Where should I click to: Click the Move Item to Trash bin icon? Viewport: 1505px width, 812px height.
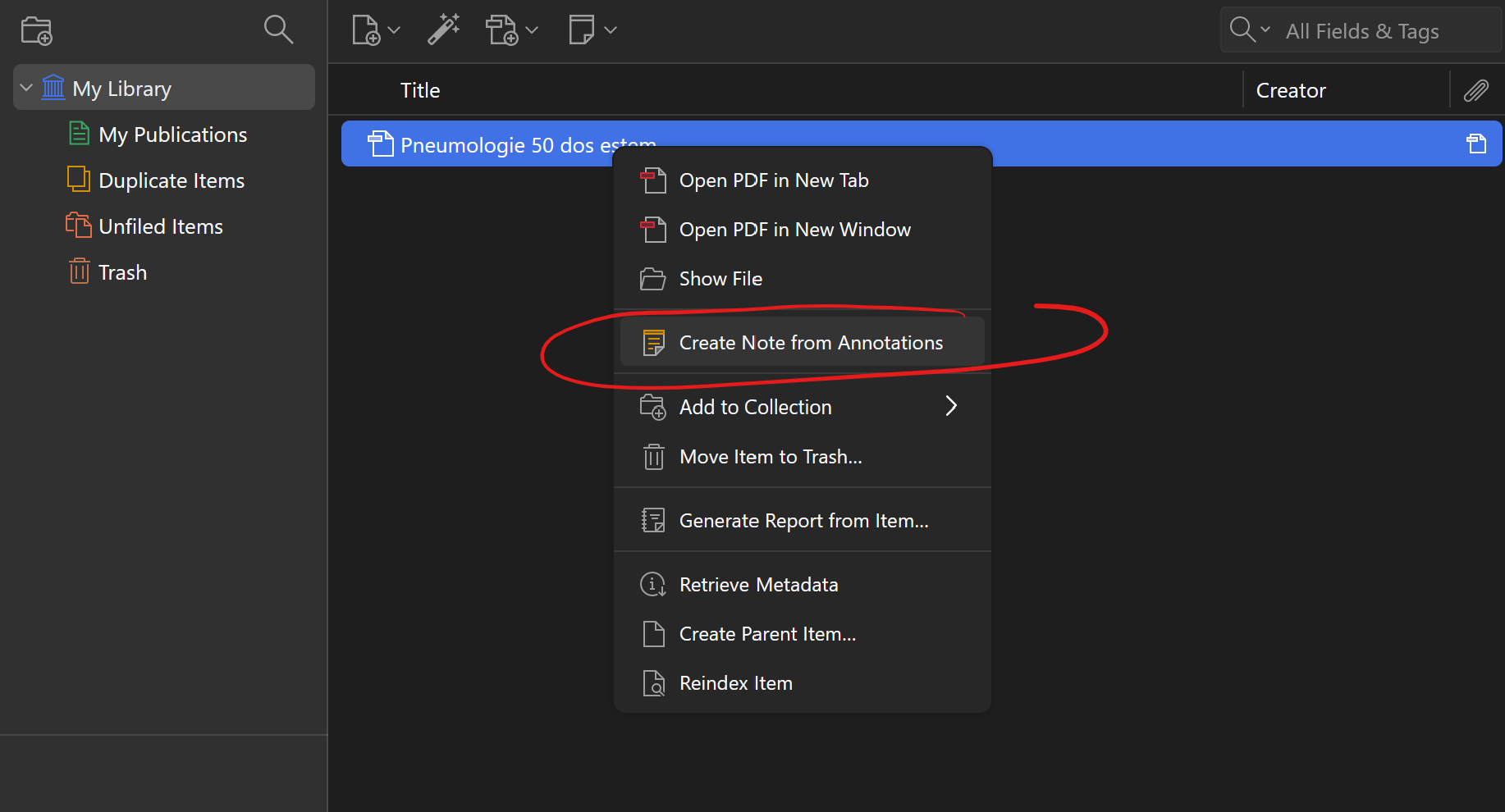(x=653, y=457)
